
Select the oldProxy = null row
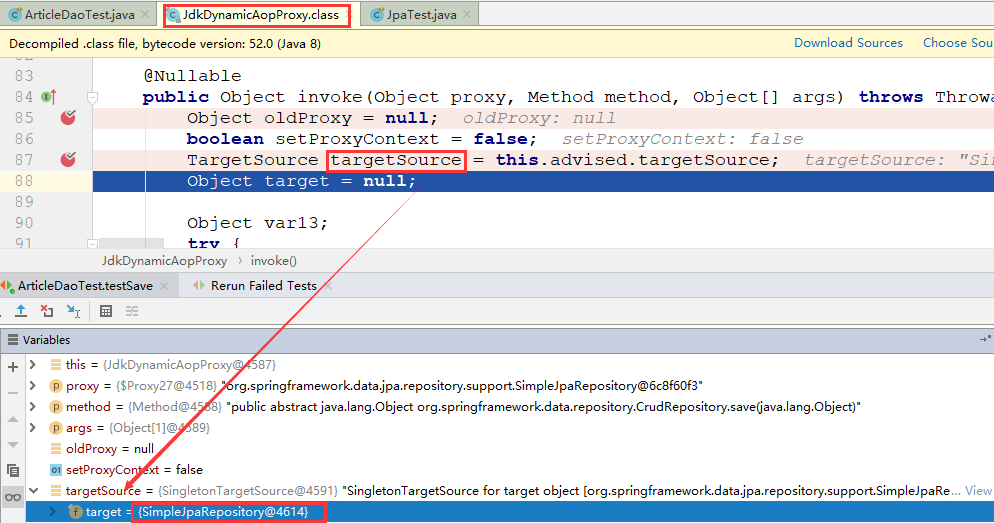[x=510, y=448]
